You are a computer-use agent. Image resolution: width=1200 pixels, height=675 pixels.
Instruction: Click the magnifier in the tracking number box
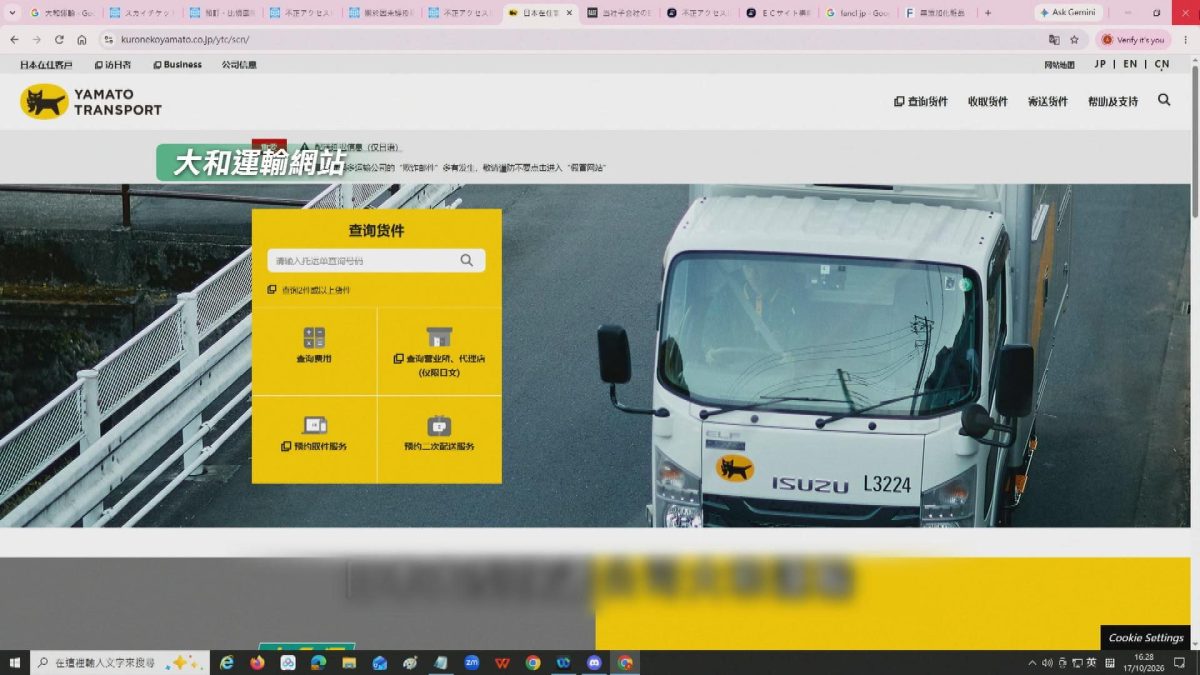click(x=467, y=260)
